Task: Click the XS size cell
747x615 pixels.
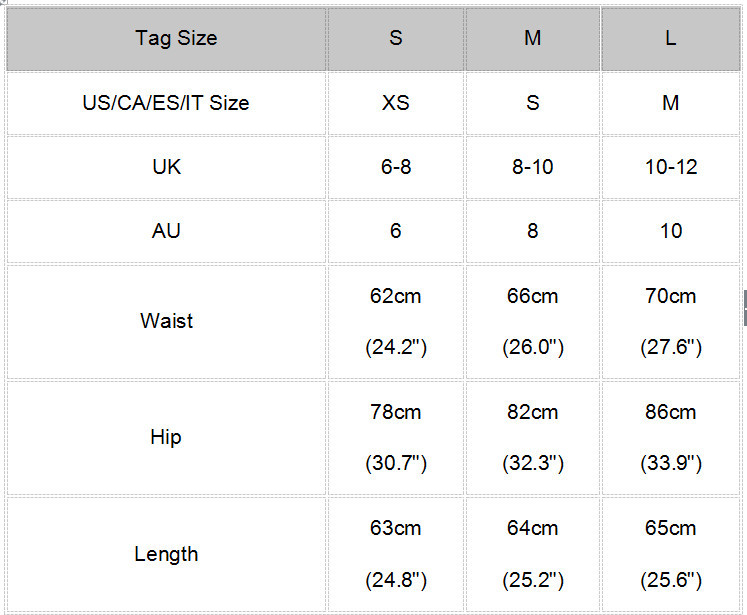Action: coord(396,103)
